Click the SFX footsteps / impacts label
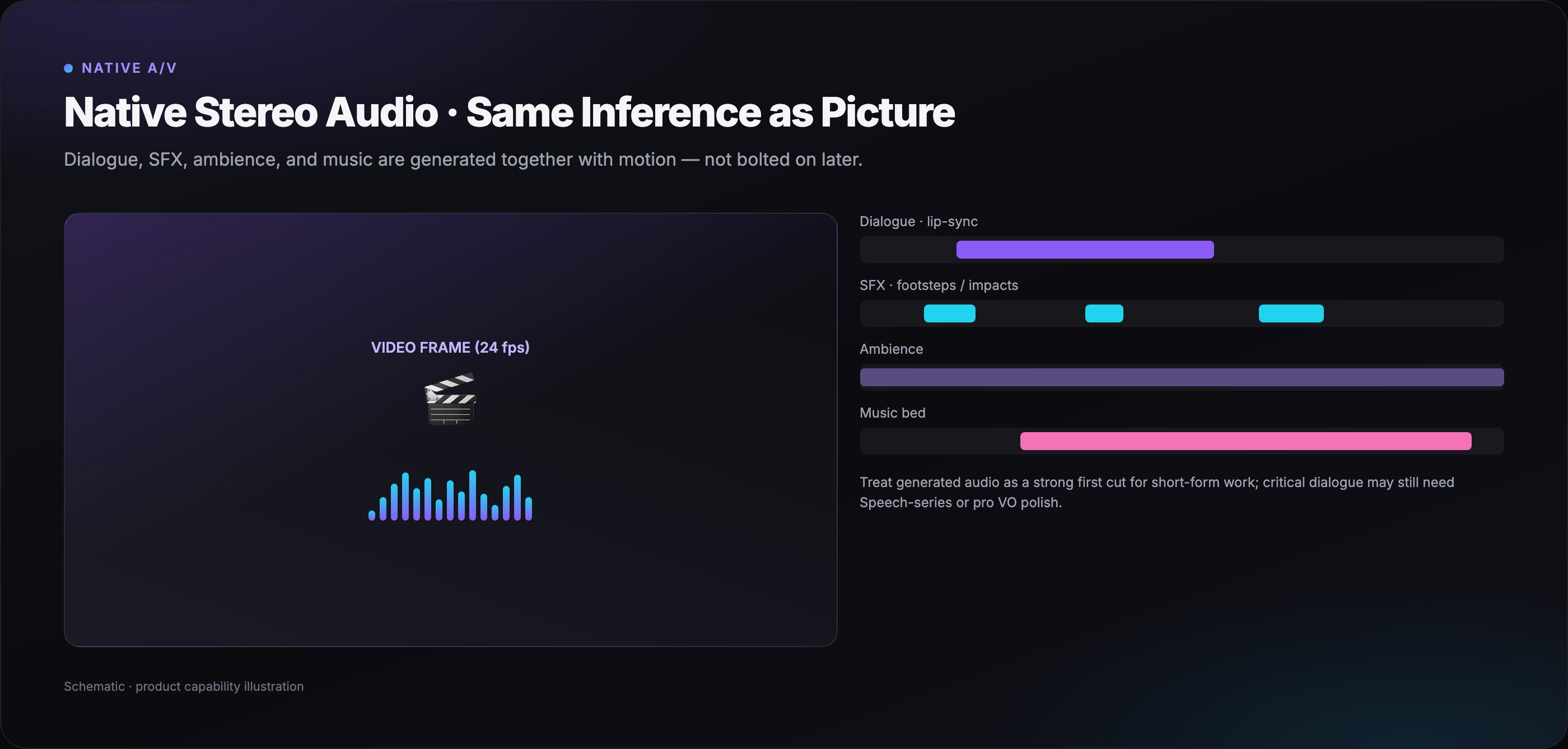The image size is (1568, 749). [939, 285]
